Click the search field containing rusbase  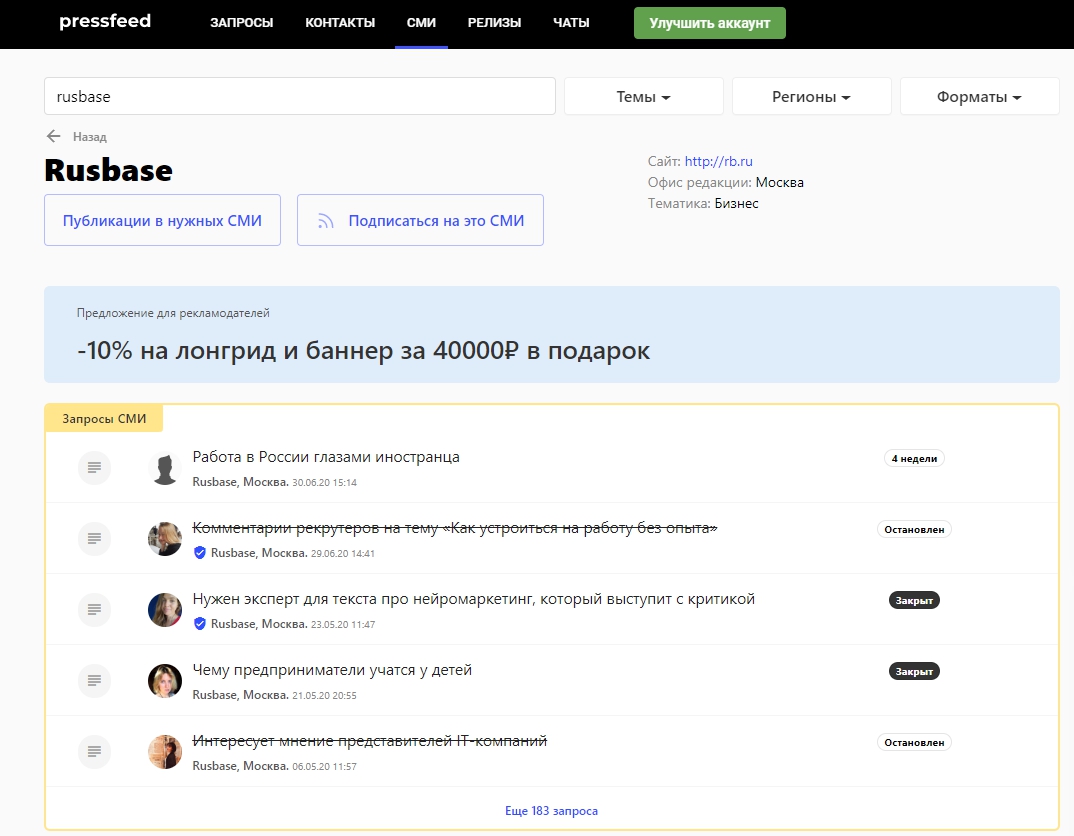[299, 97]
